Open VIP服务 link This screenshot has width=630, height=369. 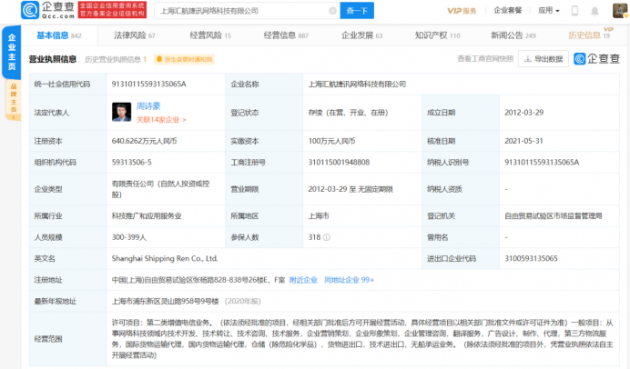click(x=462, y=11)
